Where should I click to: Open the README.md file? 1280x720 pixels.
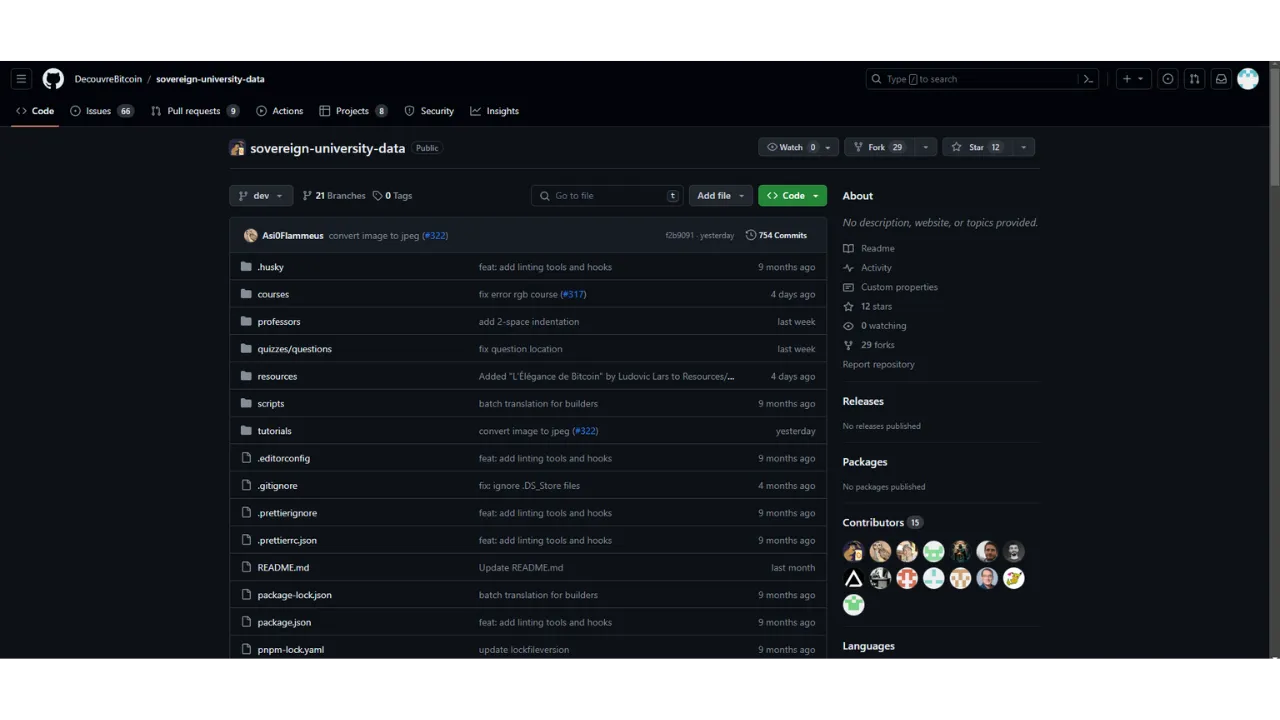point(283,568)
